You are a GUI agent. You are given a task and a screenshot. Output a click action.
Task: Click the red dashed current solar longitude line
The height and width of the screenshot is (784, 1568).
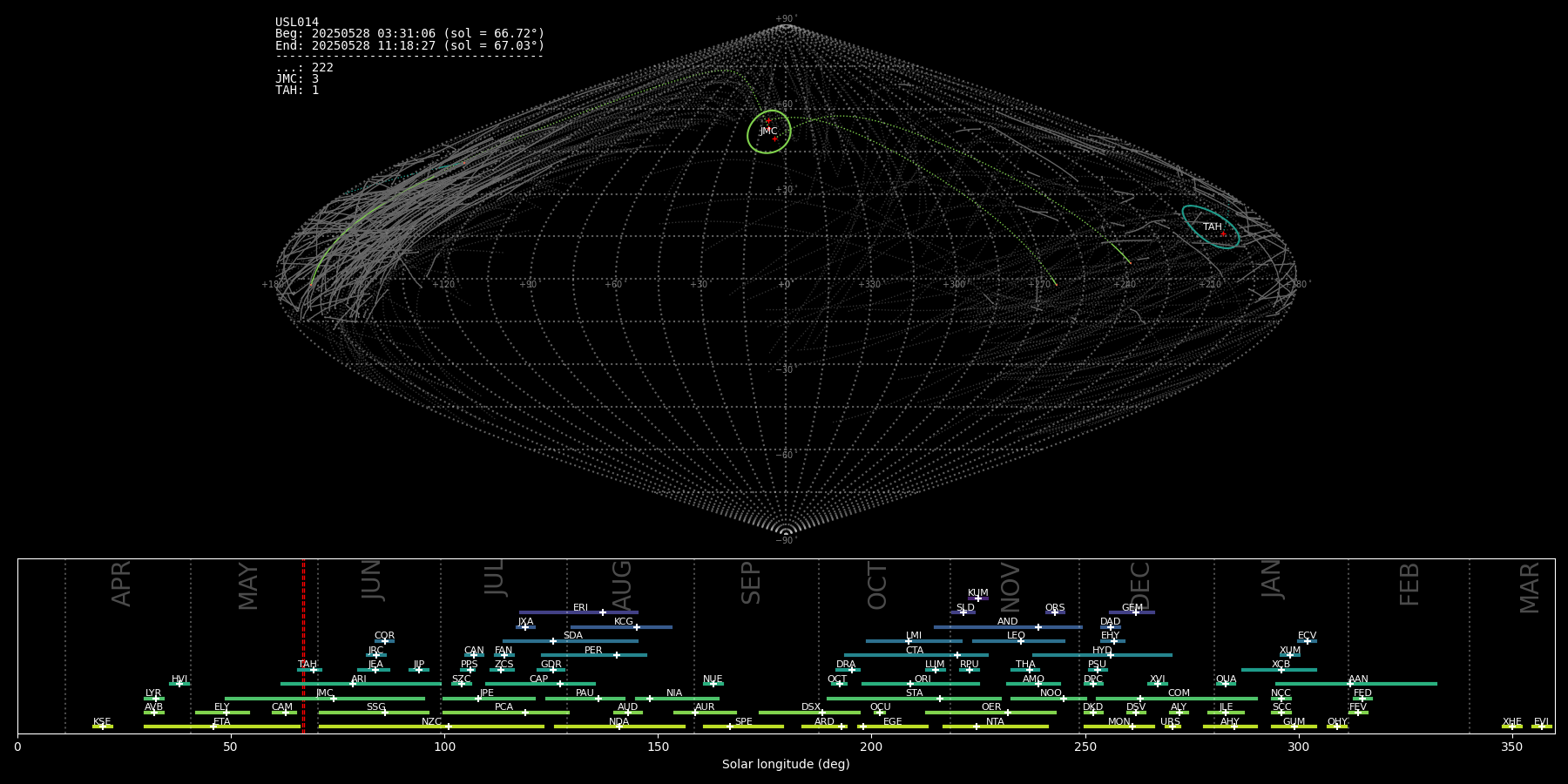(303, 645)
